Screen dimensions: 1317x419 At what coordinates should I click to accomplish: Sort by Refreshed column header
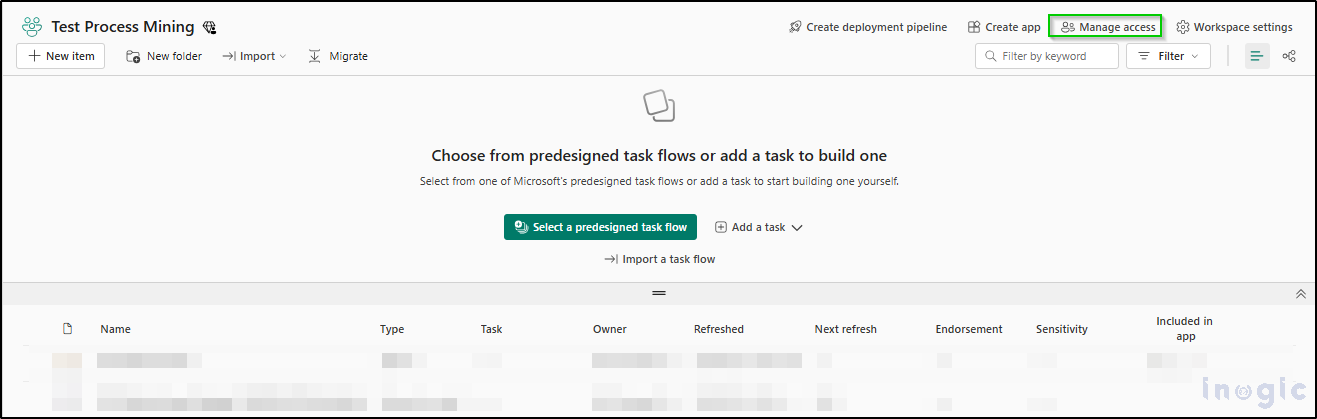click(x=719, y=329)
